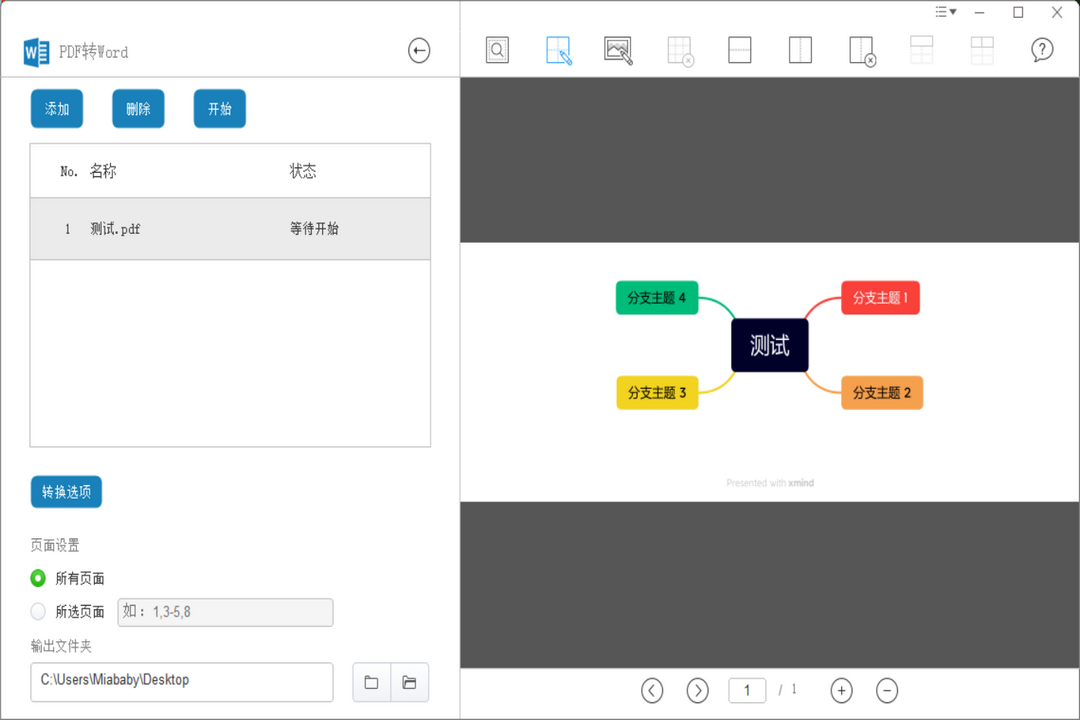The height and width of the screenshot is (720, 1080).
Task: Clear all marked areas with the delete-marks icon
Action: pos(679,49)
